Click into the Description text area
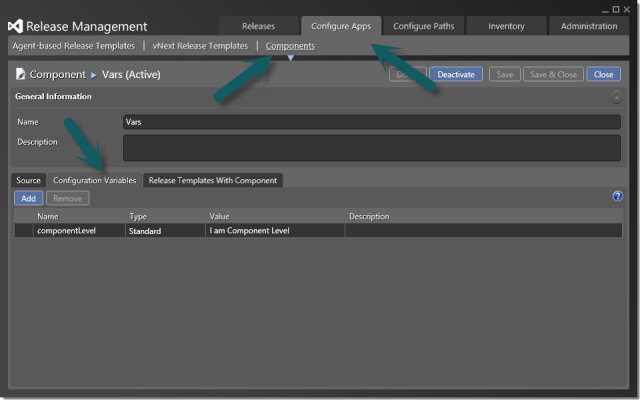 point(372,148)
